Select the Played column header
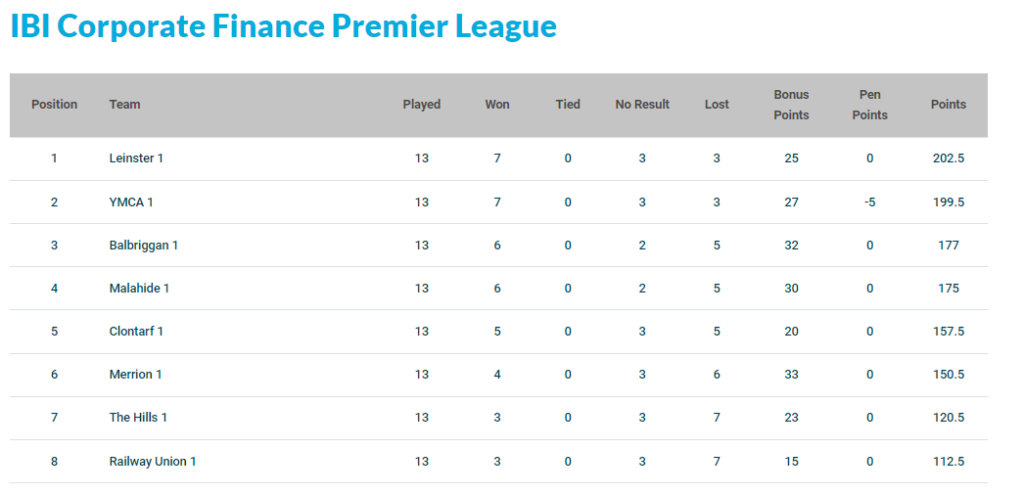The image size is (1024, 494). tap(422, 105)
